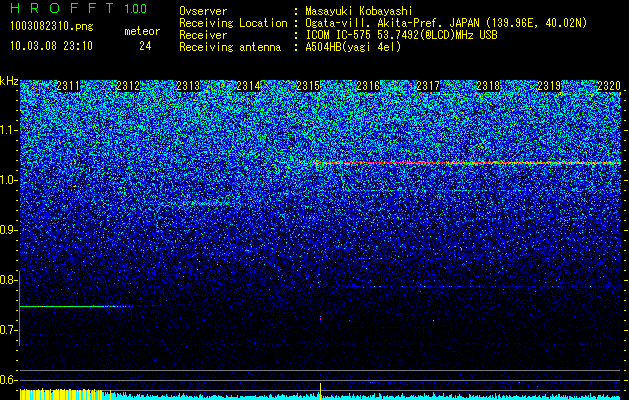Click the green signal trace near 0.75 kHz

[76, 307]
